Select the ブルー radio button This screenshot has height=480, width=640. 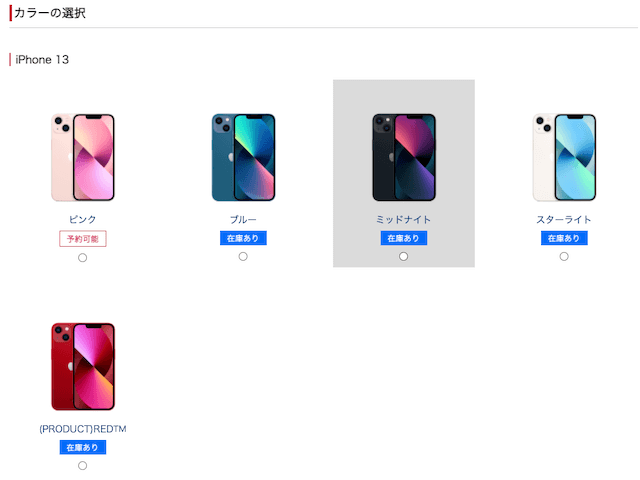[x=243, y=256]
